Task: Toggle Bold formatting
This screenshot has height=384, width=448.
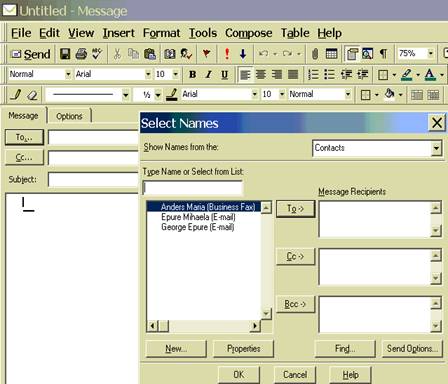Action: pyautogui.click(x=192, y=74)
